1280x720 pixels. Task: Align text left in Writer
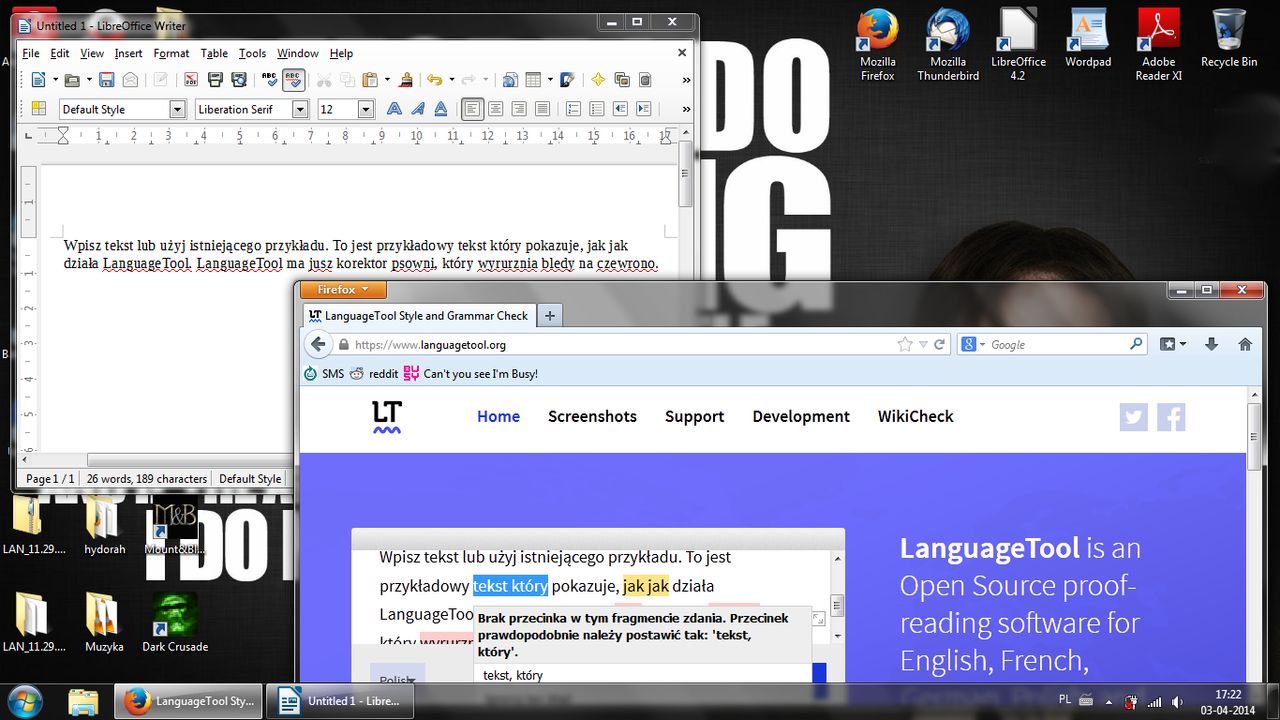472,109
